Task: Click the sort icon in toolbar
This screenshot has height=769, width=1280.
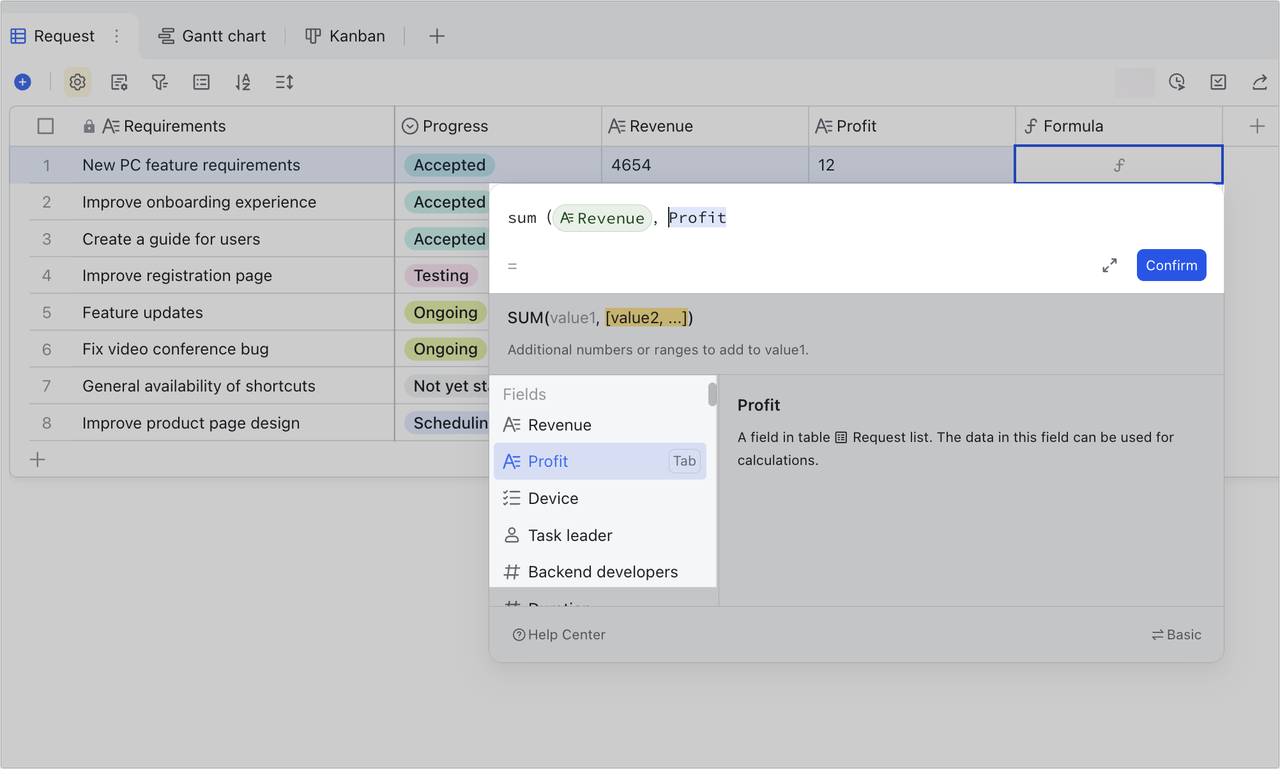Action: [x=243, y=82]
